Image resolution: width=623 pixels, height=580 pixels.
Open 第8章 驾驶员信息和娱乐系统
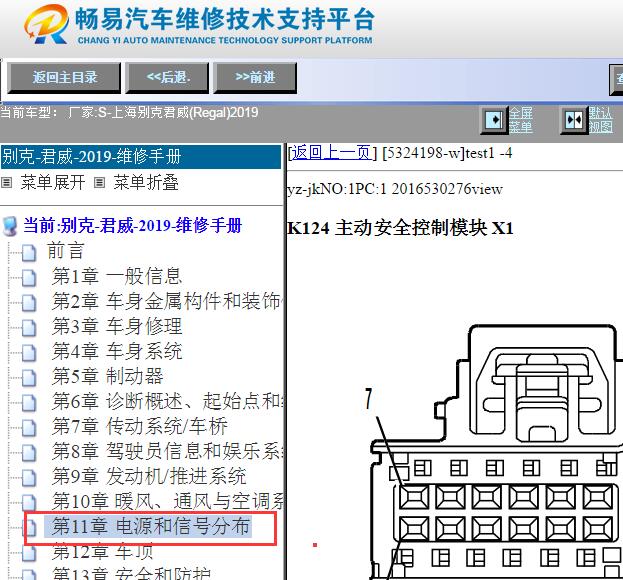click(x=167, y=452)
